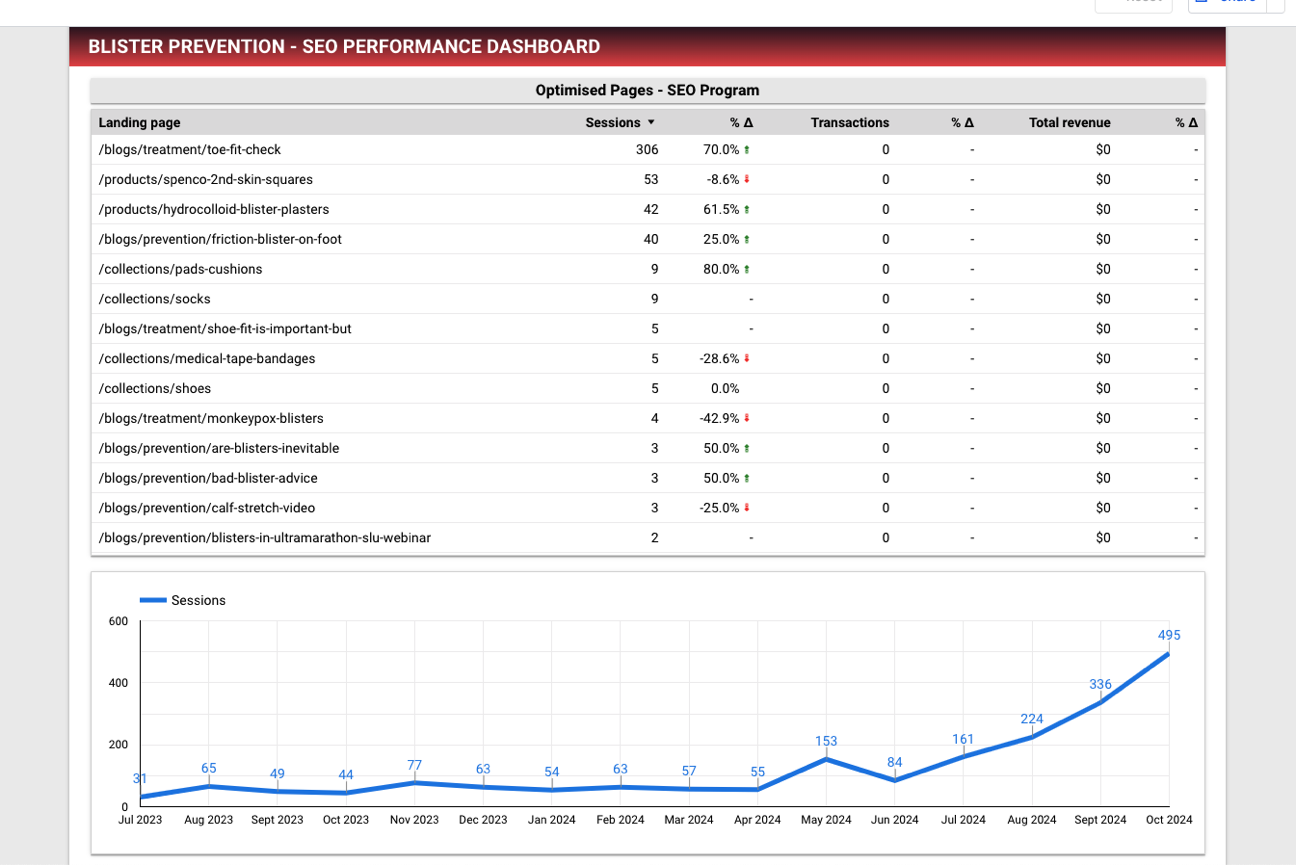Sort table by Landing page header
Screen dimensions: 1296x865
(139, 123)
